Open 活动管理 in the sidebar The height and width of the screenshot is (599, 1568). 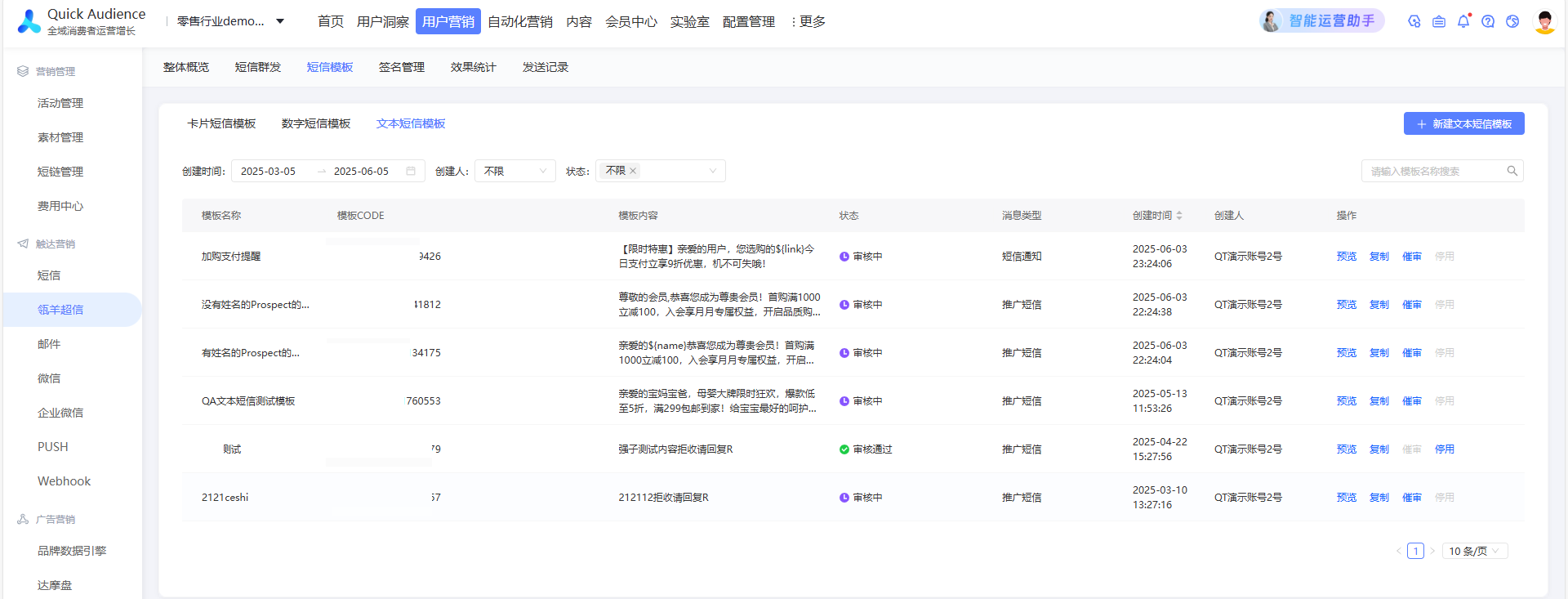pos(60,103)
